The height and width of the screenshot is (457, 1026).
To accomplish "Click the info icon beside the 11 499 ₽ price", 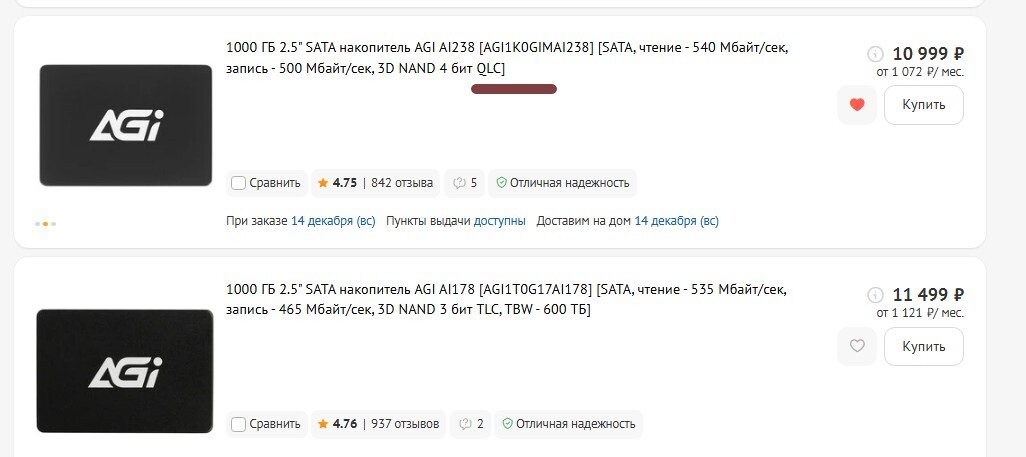I will [876, 295].
